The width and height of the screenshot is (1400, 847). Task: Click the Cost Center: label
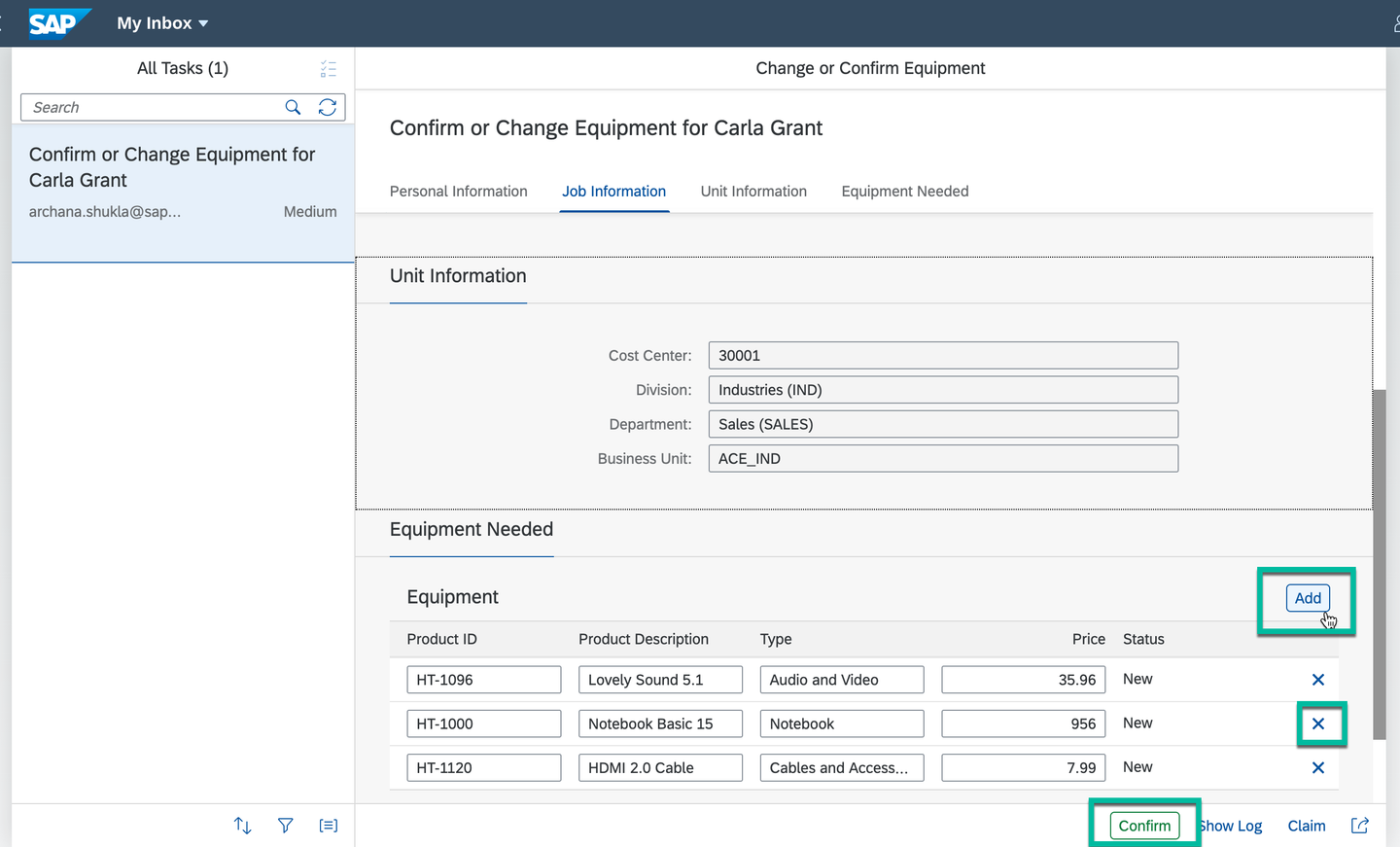650,355
